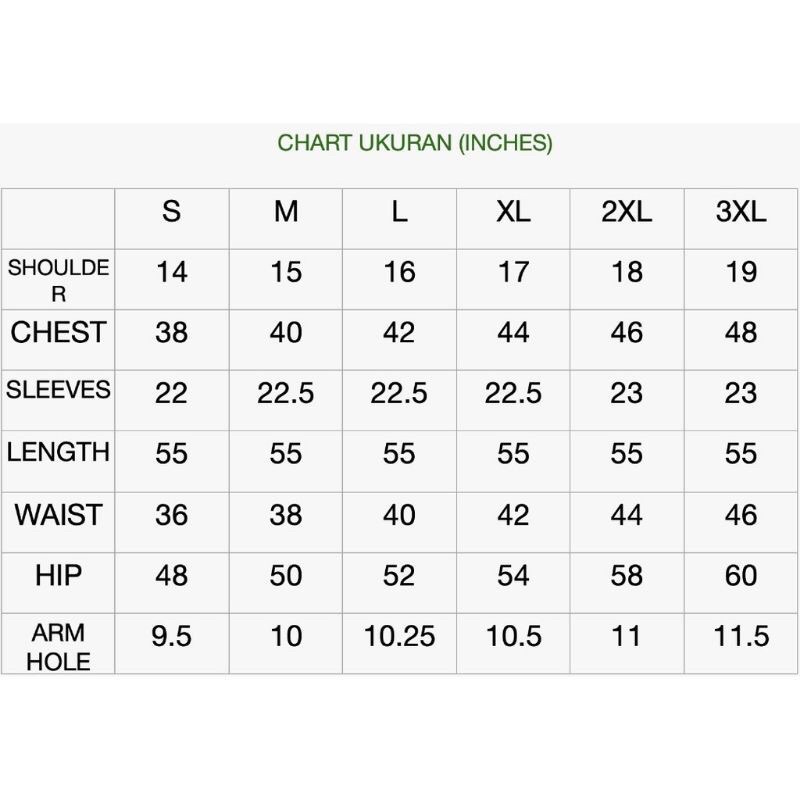
Task: Select waist value 44 under 2XL
Action: point(627,515)
